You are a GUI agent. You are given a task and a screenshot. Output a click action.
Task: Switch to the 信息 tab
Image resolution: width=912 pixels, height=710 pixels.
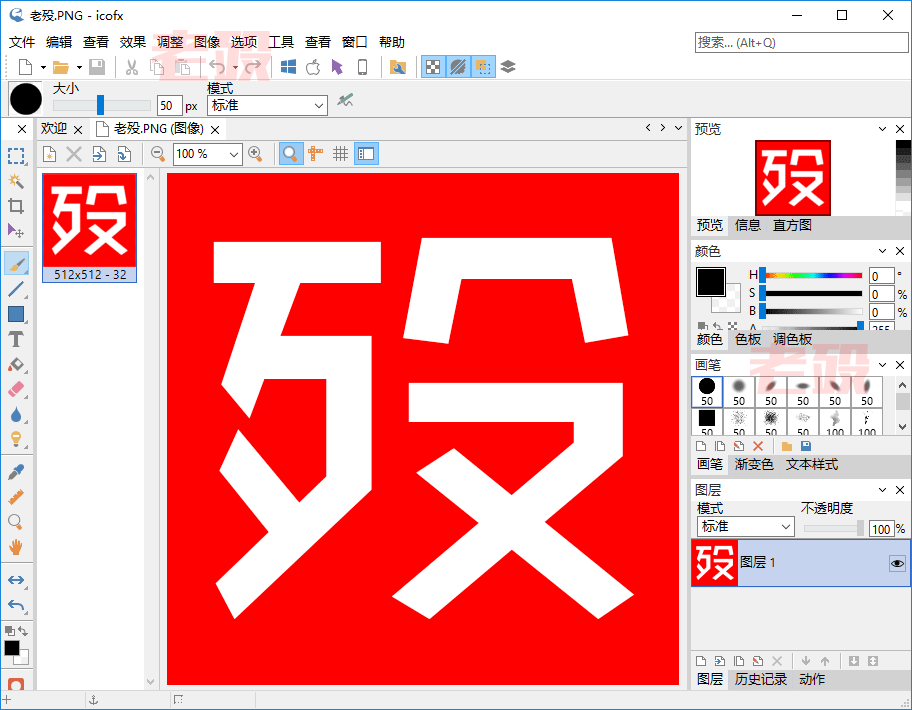click(x=748, y=226)
